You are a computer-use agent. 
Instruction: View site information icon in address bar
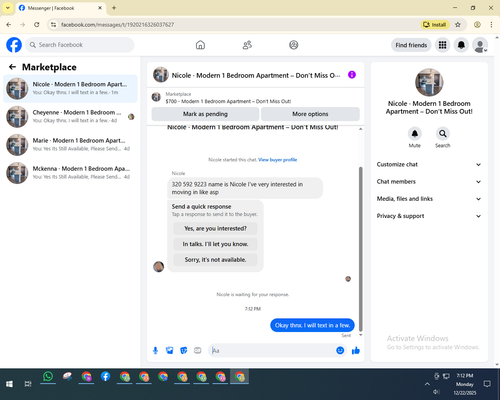pyautogui.click(x=53, y=25)
